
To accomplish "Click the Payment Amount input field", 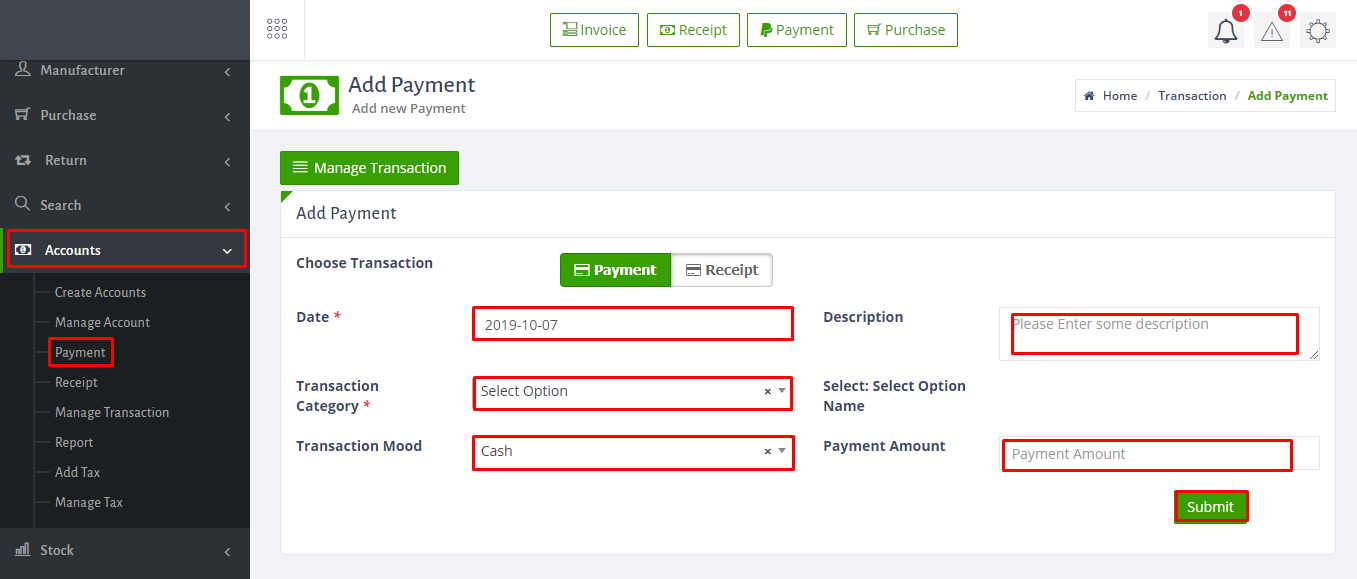I will point(1146,454).
